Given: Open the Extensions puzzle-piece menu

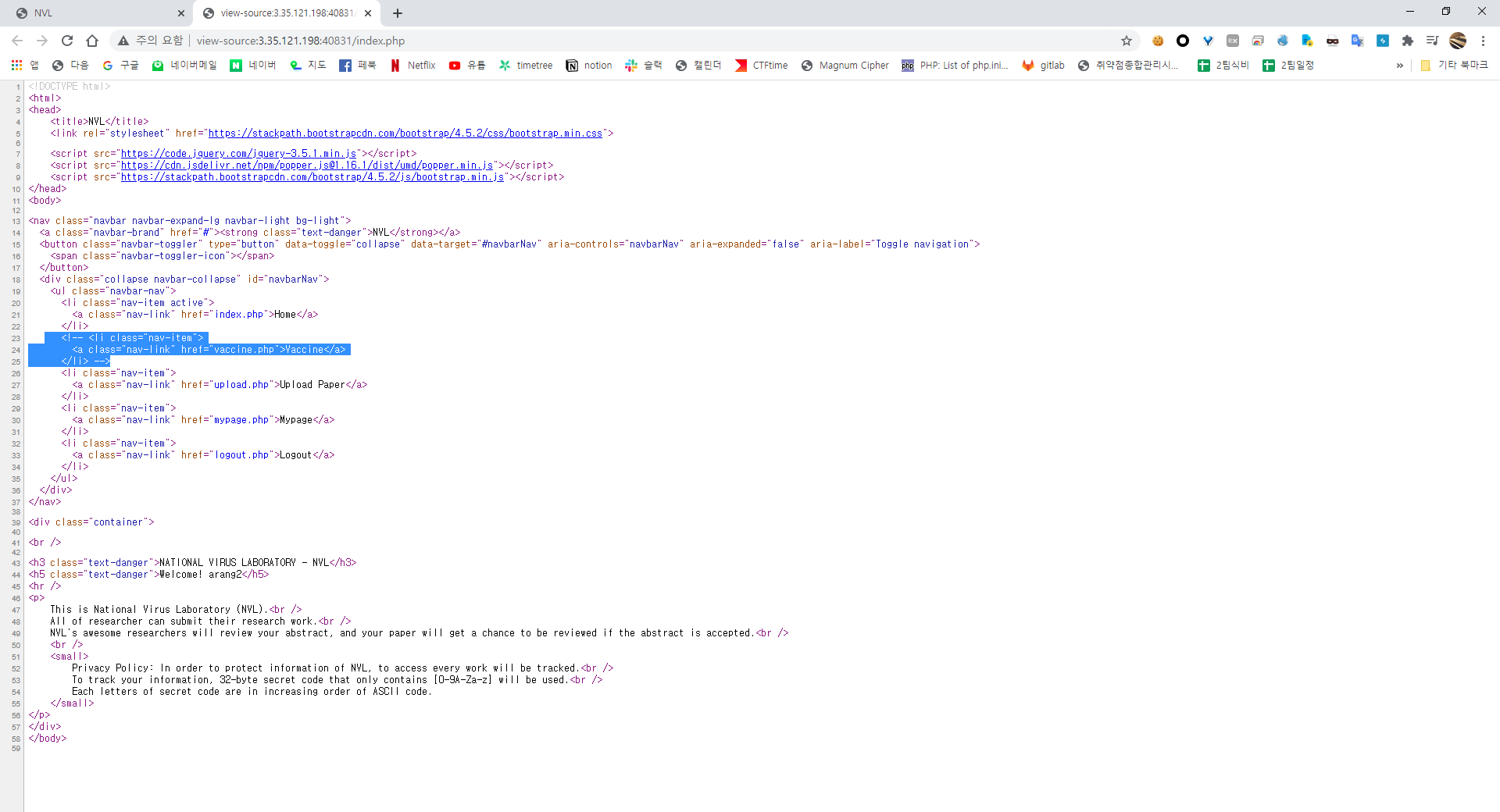Looking at the screenshot, I should coord(1408,41).
